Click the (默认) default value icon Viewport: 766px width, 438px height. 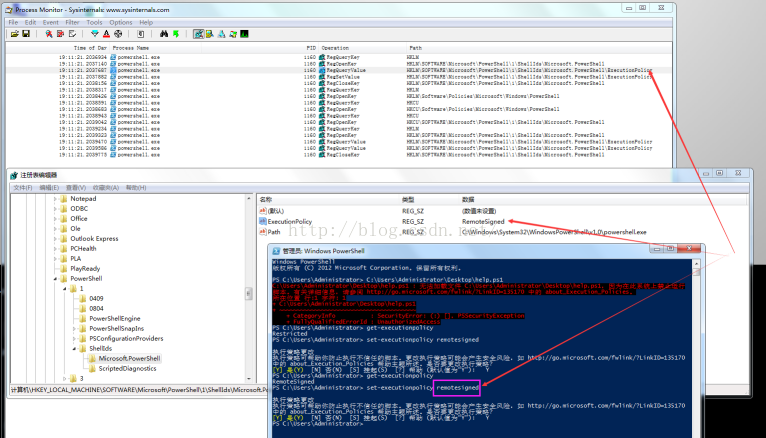tap(263, 211)
